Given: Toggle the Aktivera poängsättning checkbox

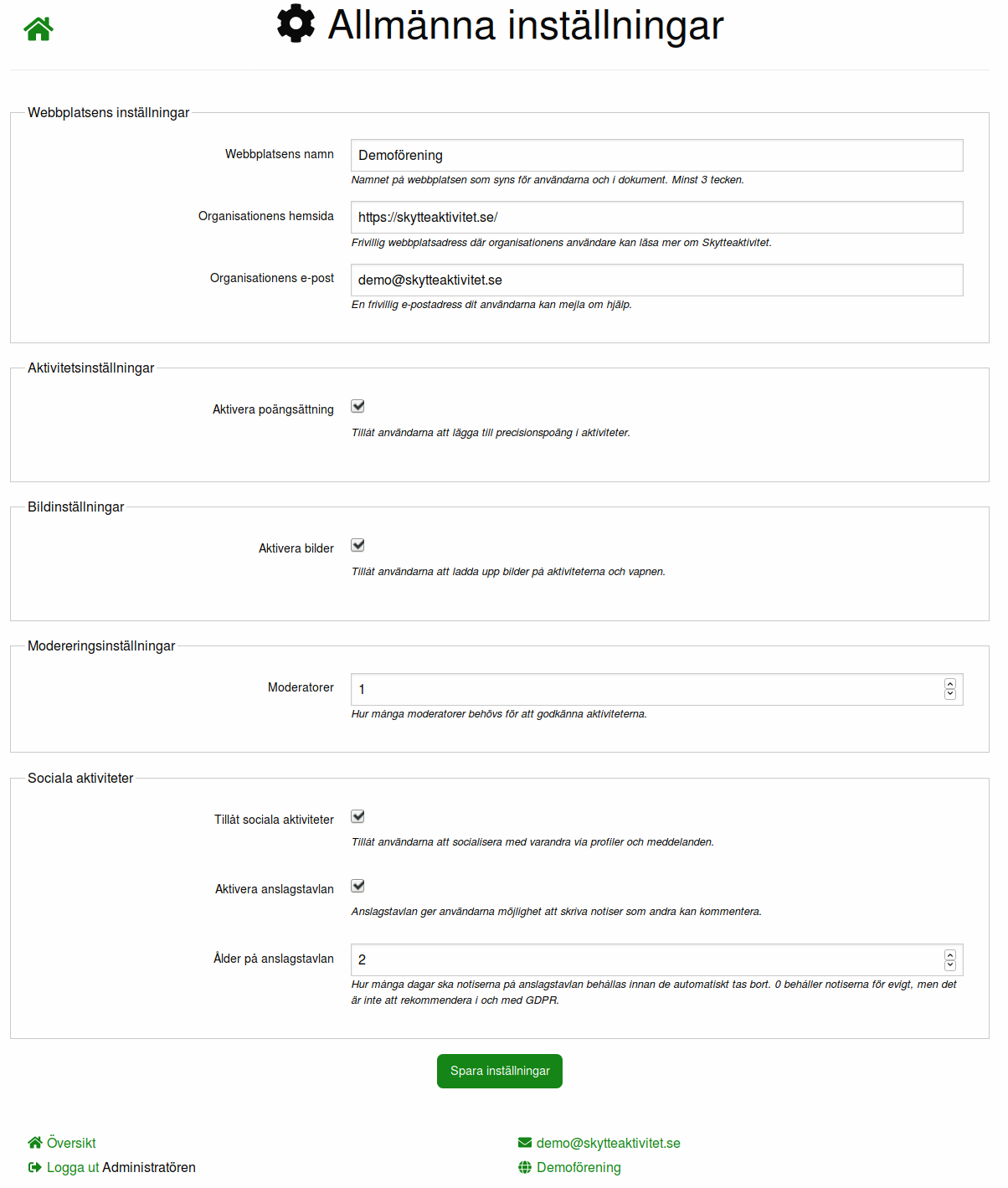Looking at the screenshot, I should pyautogui.click(x=358, y=407).
